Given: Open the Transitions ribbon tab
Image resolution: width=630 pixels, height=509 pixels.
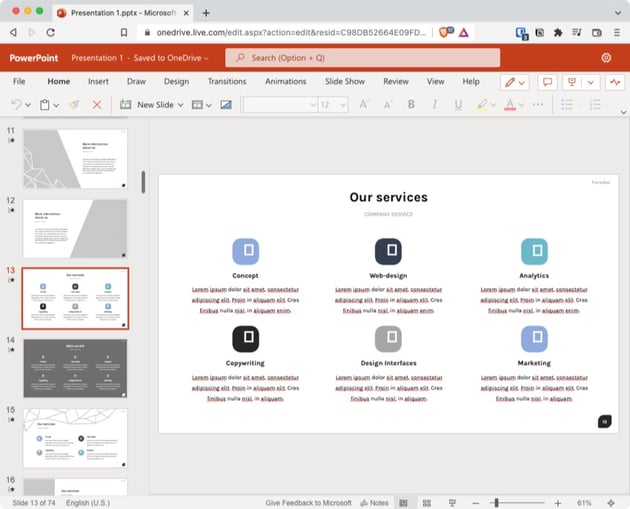Looking at the screenshot, I should (227, 81).
